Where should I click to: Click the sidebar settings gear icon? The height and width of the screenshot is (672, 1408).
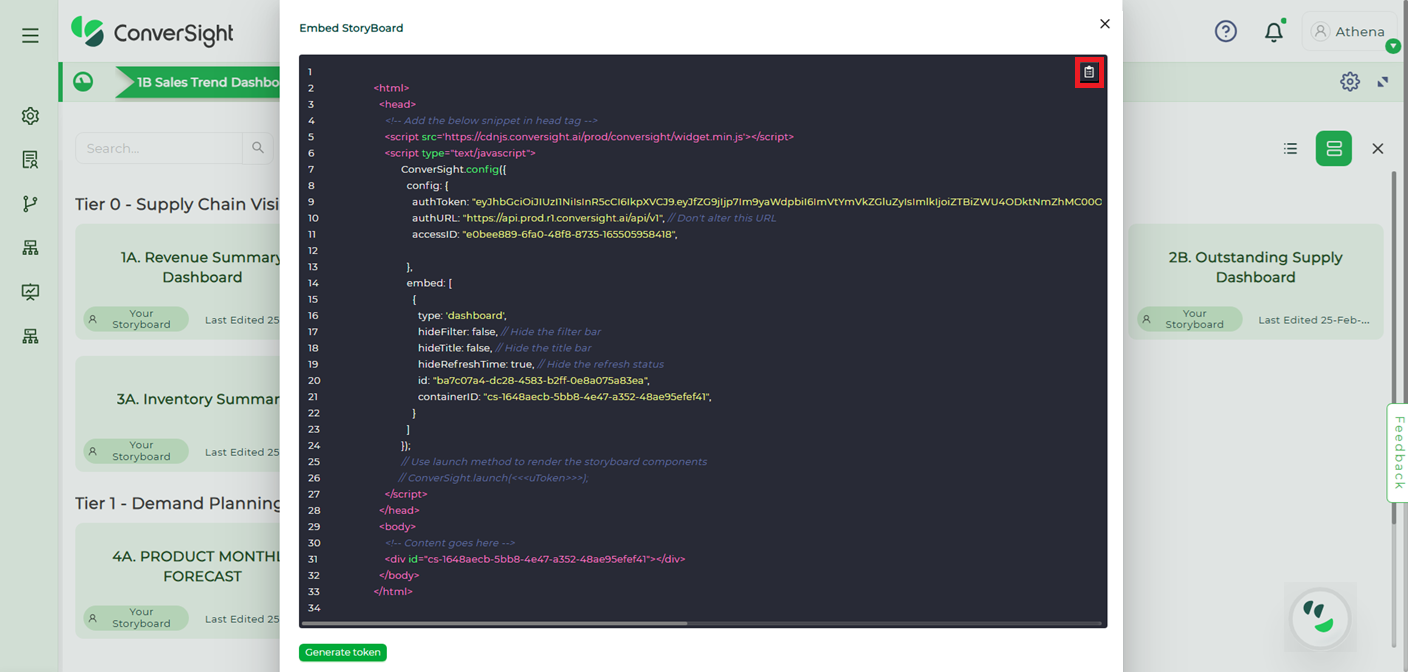click(30, 116)
